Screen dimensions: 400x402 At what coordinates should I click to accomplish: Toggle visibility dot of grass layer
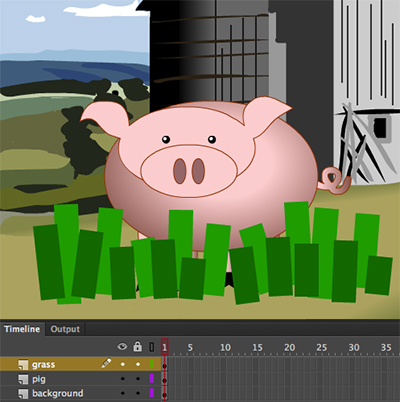click(123, 364)
